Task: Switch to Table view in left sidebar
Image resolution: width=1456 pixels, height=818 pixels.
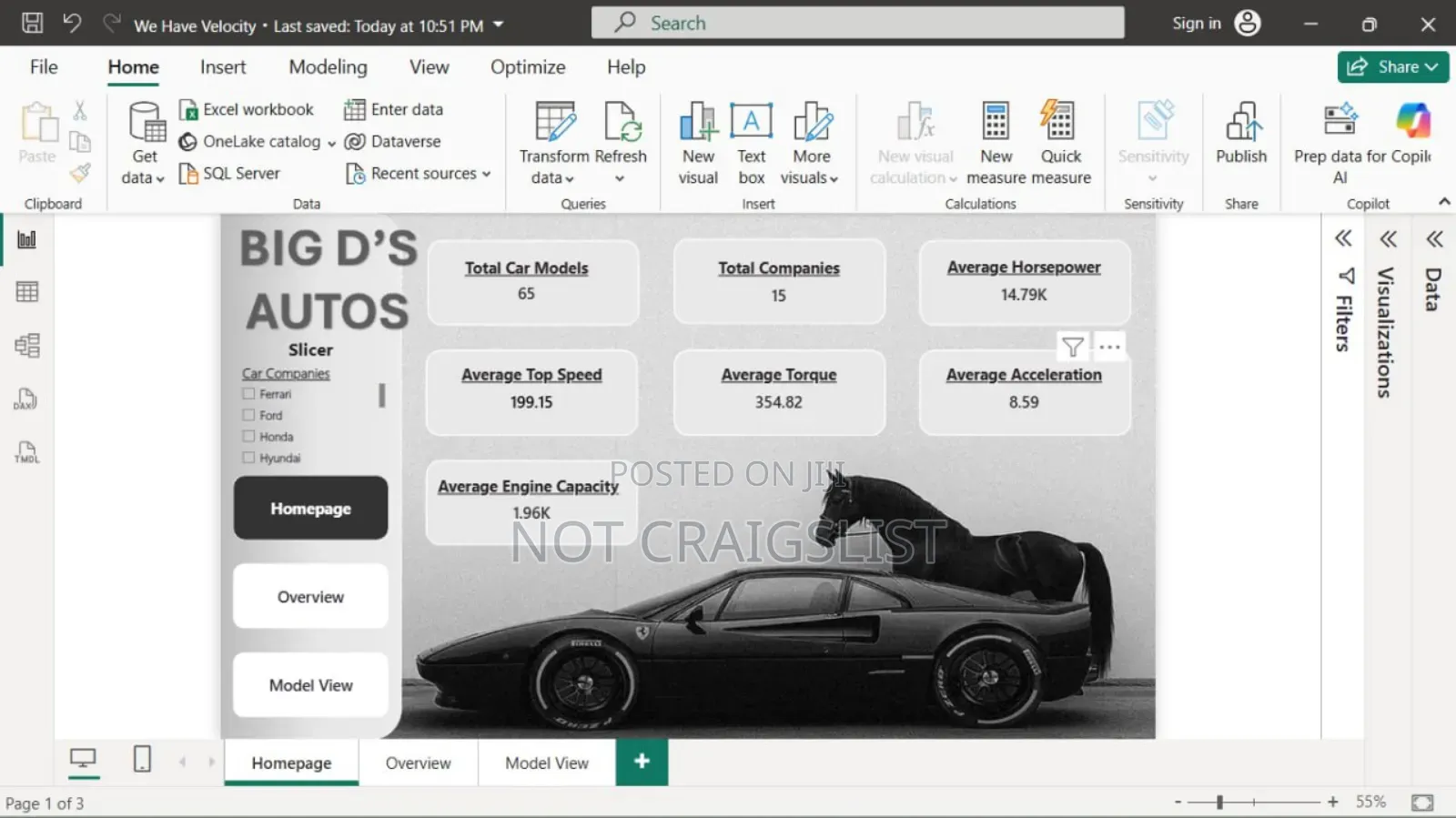Action: click(27, 292)
